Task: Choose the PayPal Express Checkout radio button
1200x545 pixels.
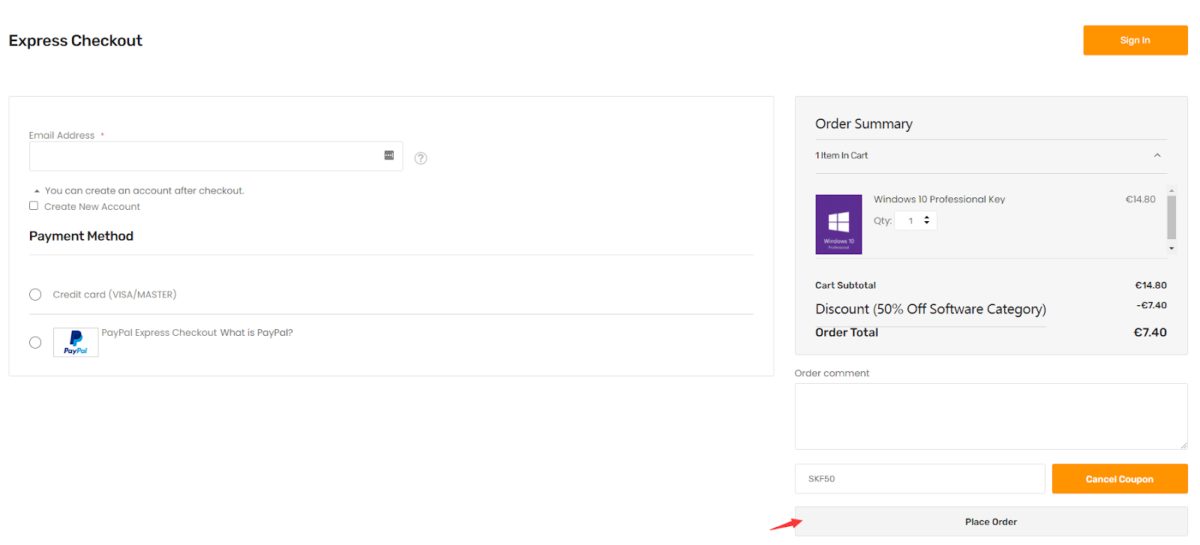Action: (x=35, y=342)
